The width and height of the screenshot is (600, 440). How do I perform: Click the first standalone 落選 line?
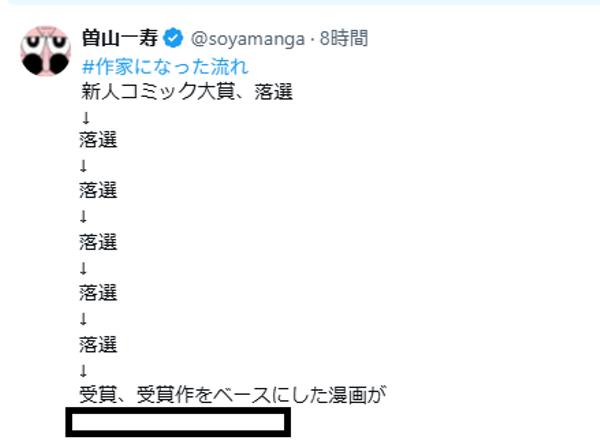click(98, 140)
